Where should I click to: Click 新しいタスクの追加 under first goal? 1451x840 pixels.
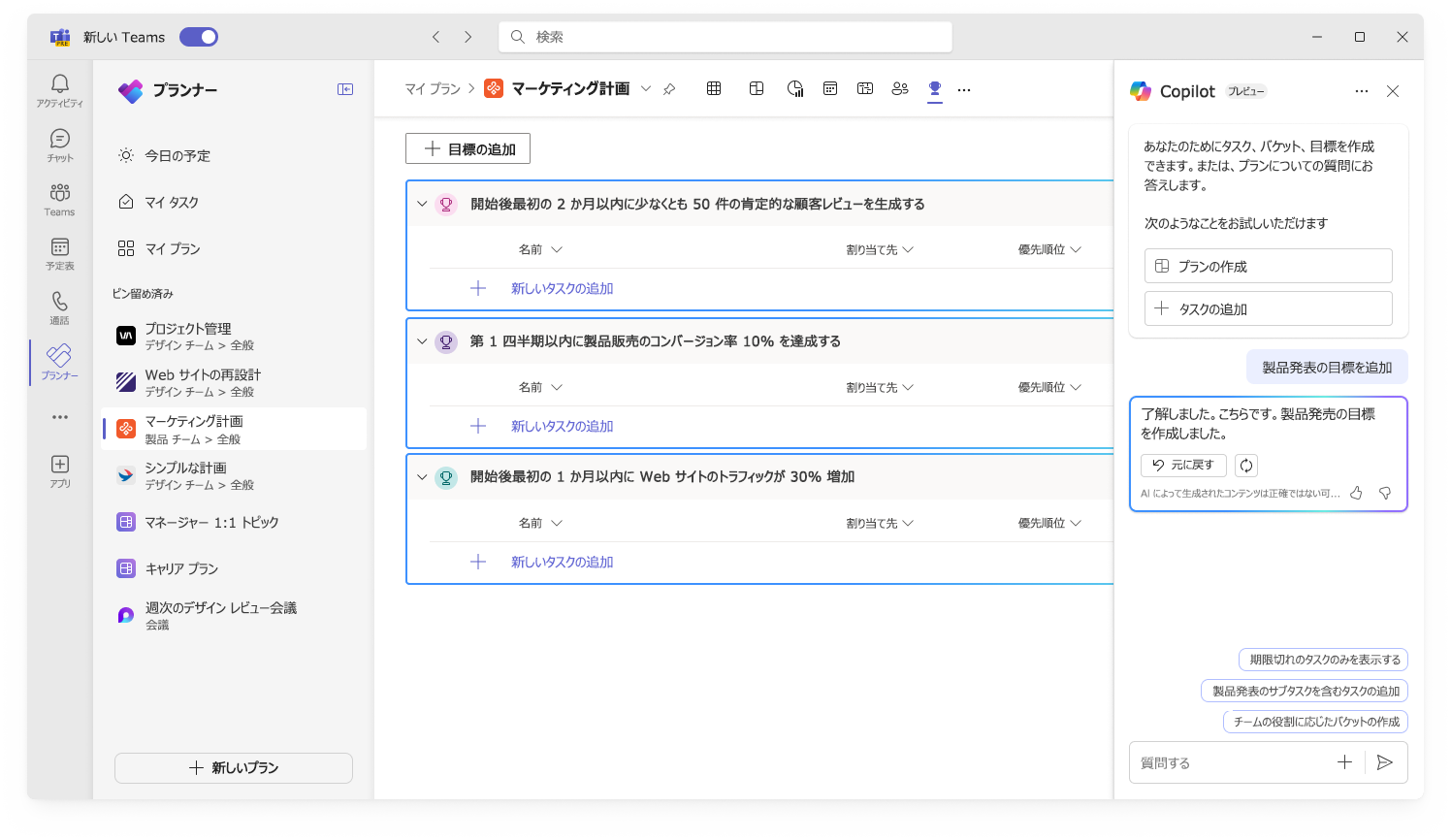[562, 288]
